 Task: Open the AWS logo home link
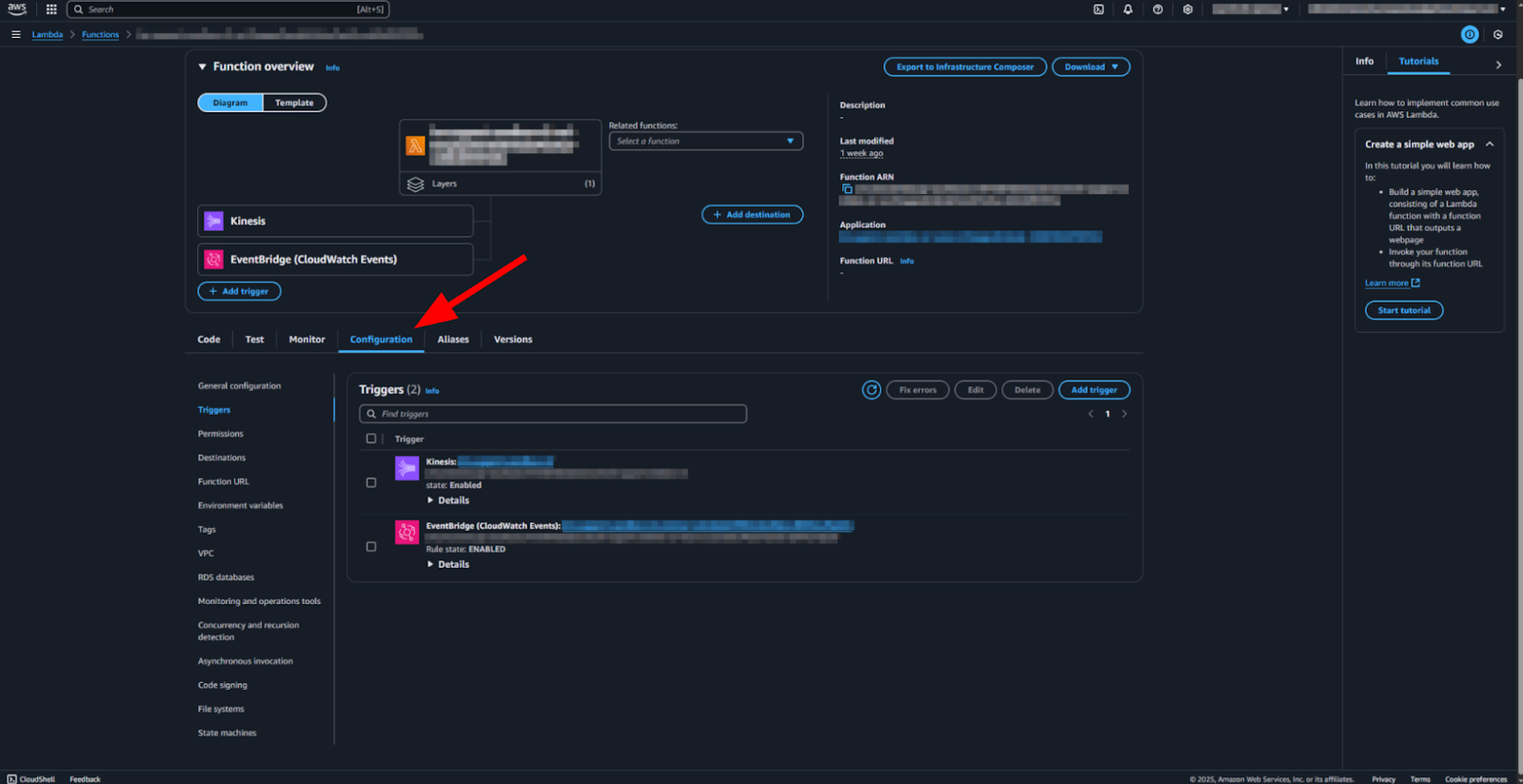(x=17, y=9)
